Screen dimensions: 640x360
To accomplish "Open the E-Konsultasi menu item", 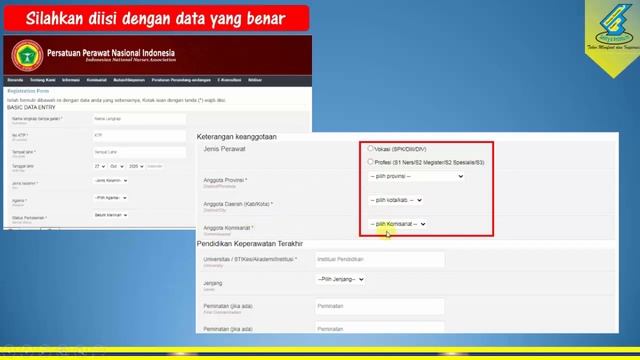I will pos(229,80).
